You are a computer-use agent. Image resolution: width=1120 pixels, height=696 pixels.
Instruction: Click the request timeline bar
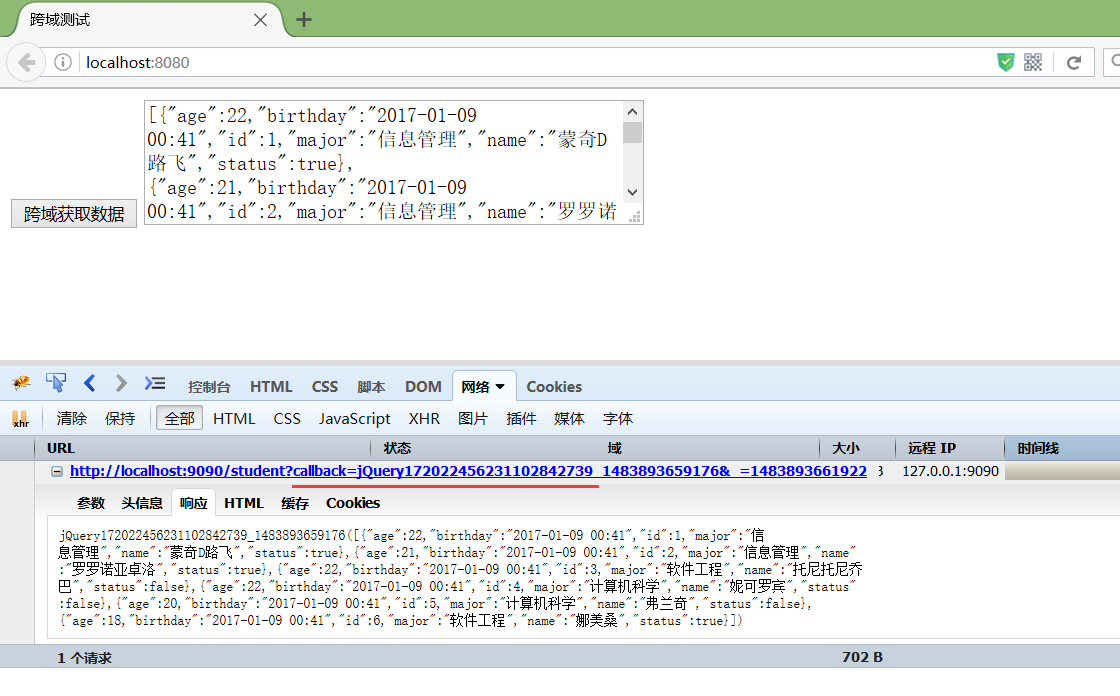[1062, 471]
